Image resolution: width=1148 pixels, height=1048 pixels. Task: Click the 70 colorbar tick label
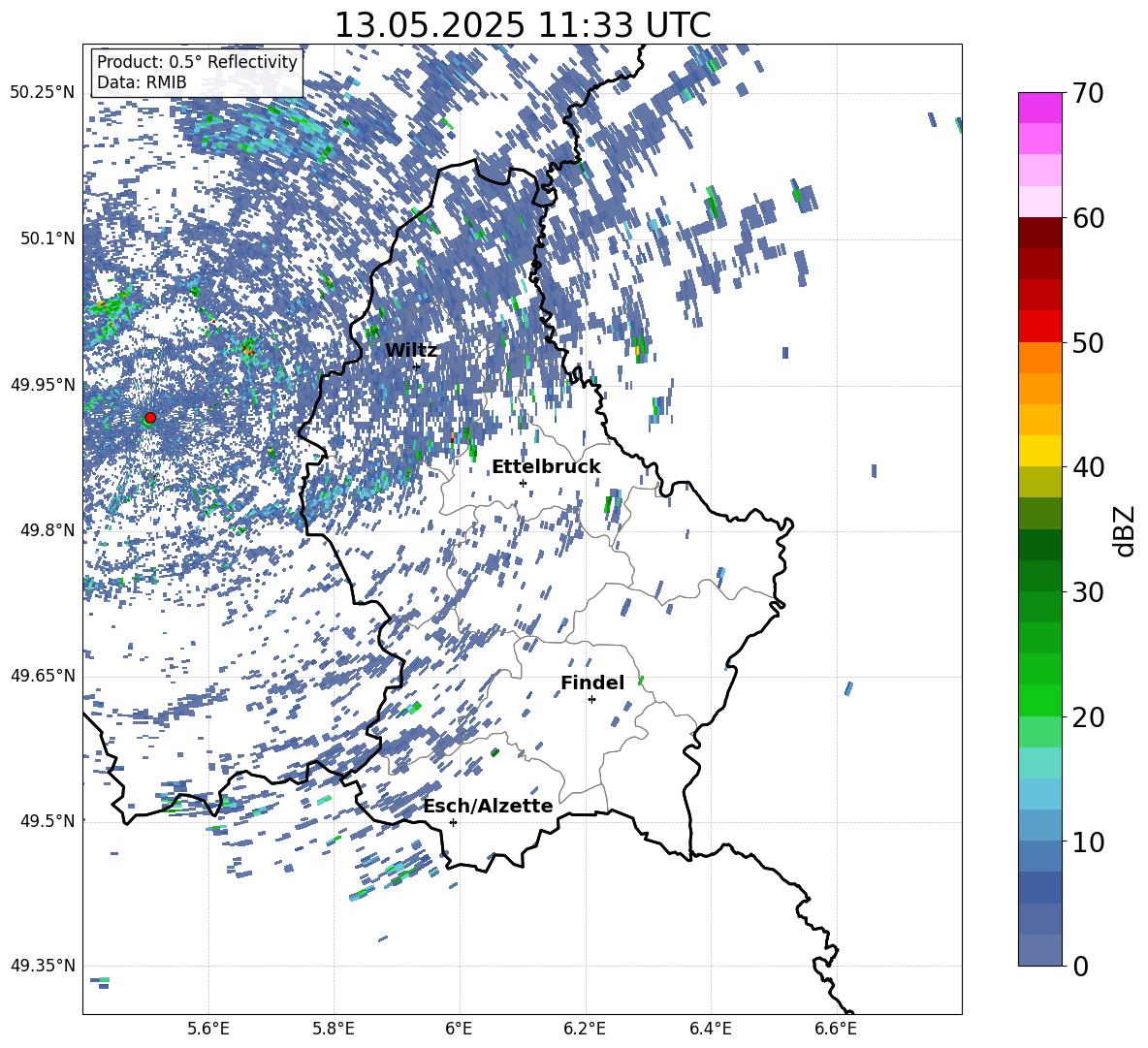click(x=1088, y=94)
